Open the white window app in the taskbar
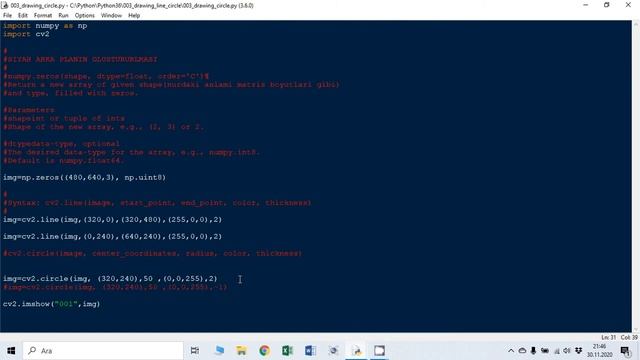The height and width of the screenshot is (360, 640). 379,351
